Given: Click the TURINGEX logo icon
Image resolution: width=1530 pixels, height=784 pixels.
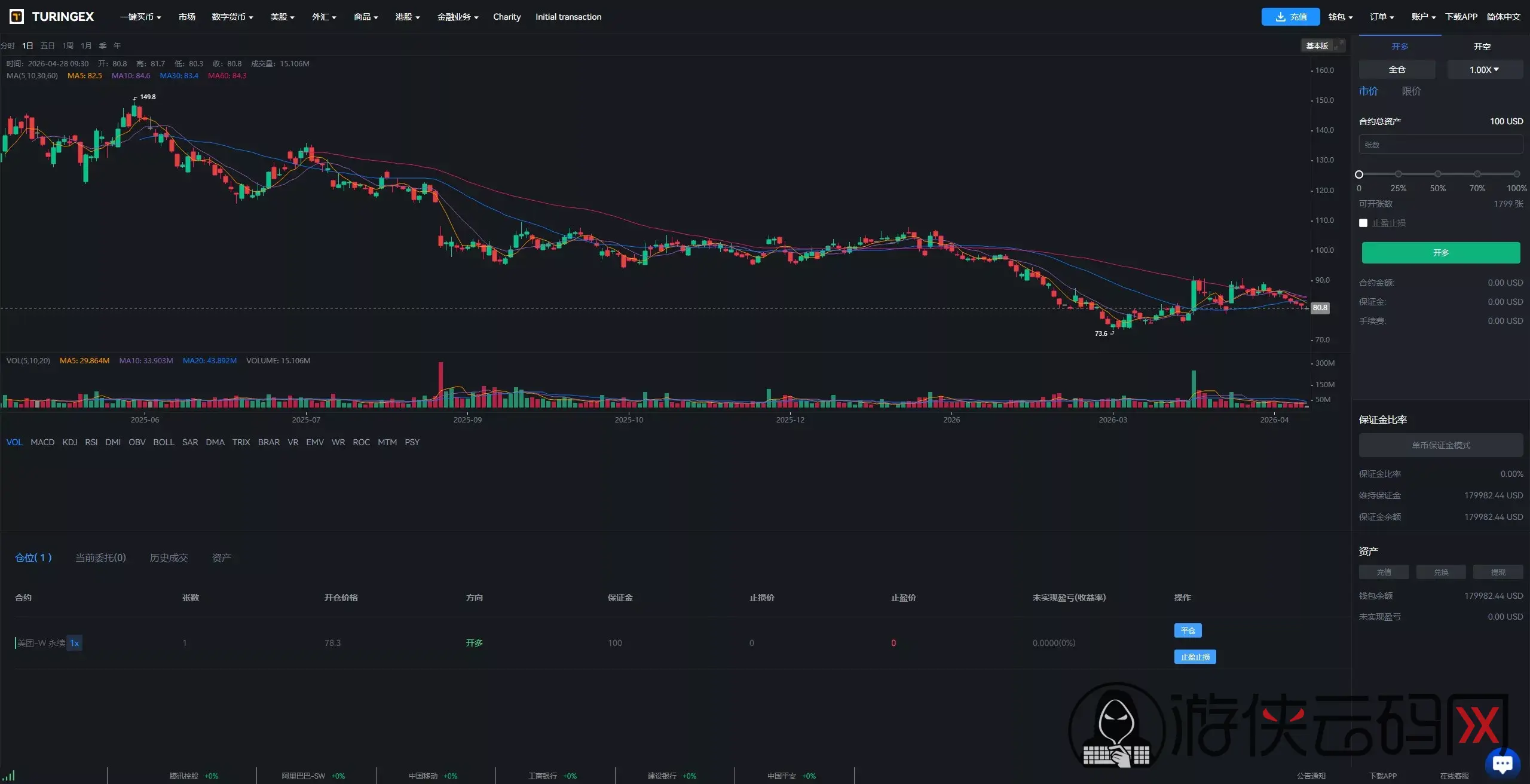Looking at the screenshot, I should (x=17, y=17).
